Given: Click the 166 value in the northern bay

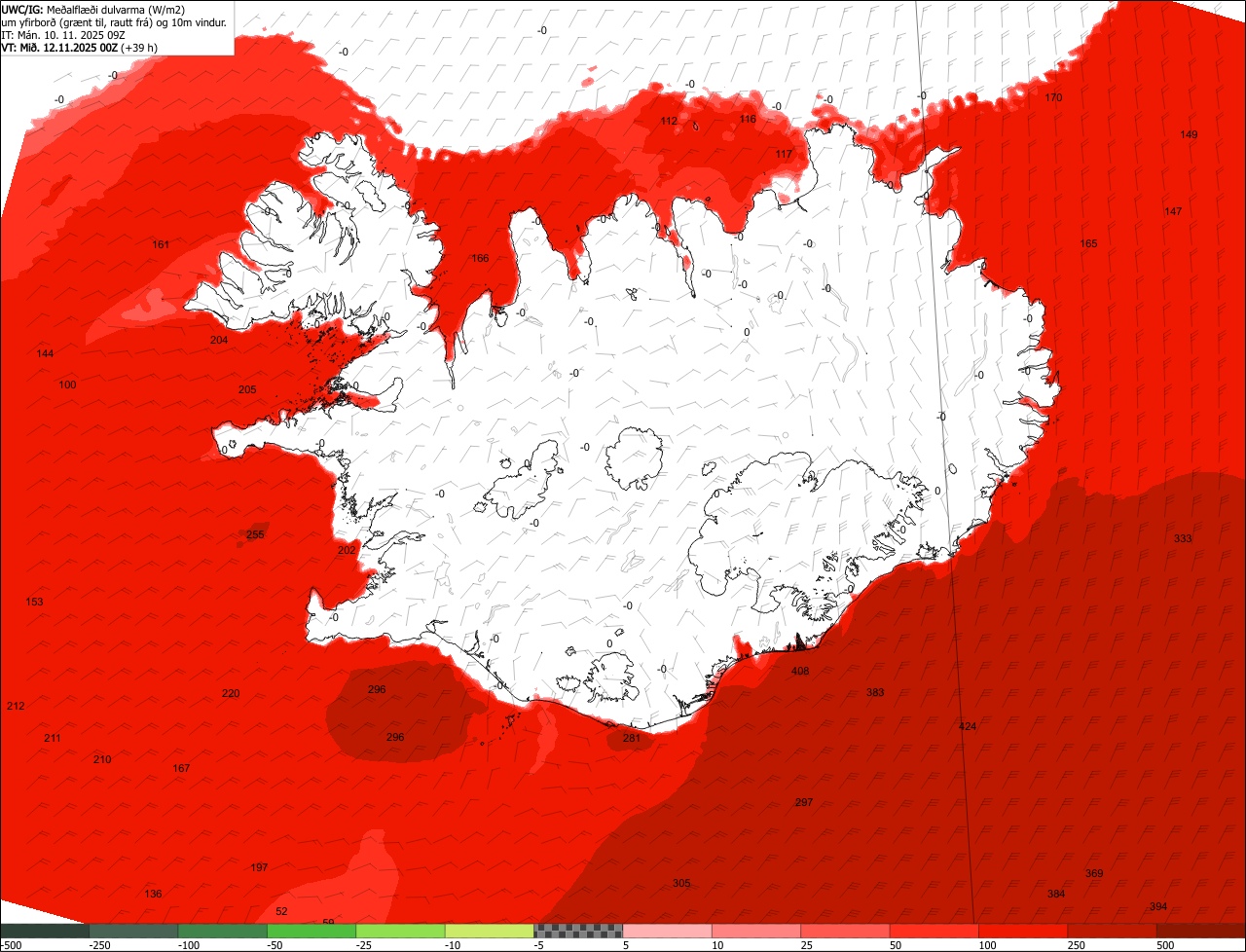Looking at the screenshot, I should 480,258.
